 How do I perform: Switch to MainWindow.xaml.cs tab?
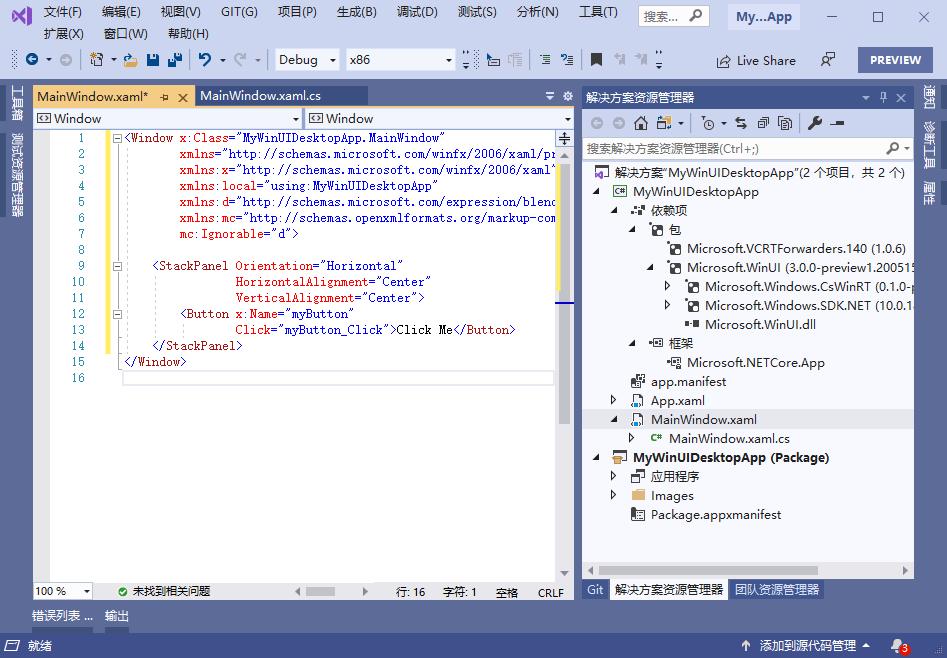[260, 96]
